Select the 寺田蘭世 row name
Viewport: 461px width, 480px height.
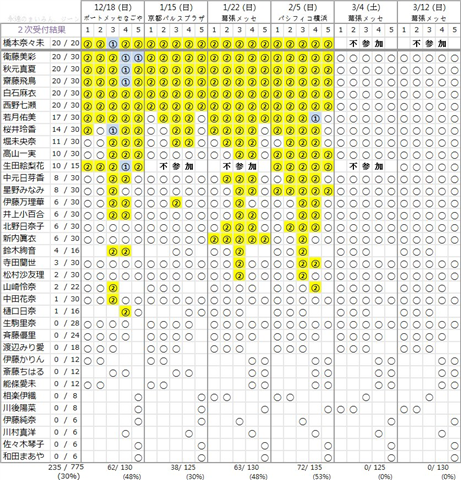pos(19,263)
